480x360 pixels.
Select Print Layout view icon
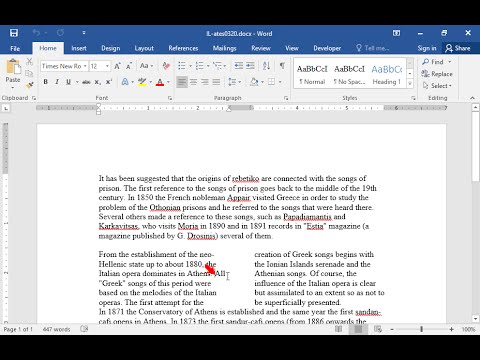[358, 329]
